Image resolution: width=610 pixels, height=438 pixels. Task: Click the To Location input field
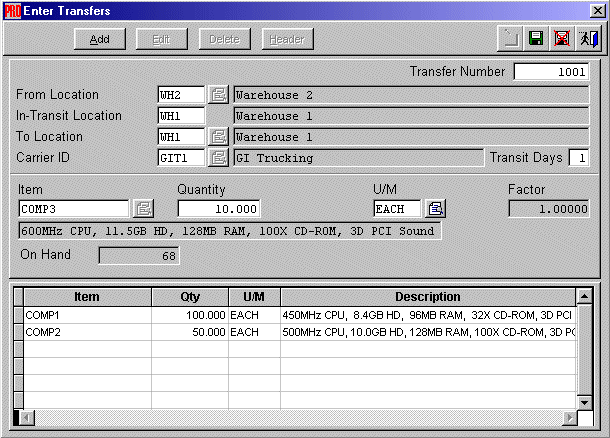181,137
